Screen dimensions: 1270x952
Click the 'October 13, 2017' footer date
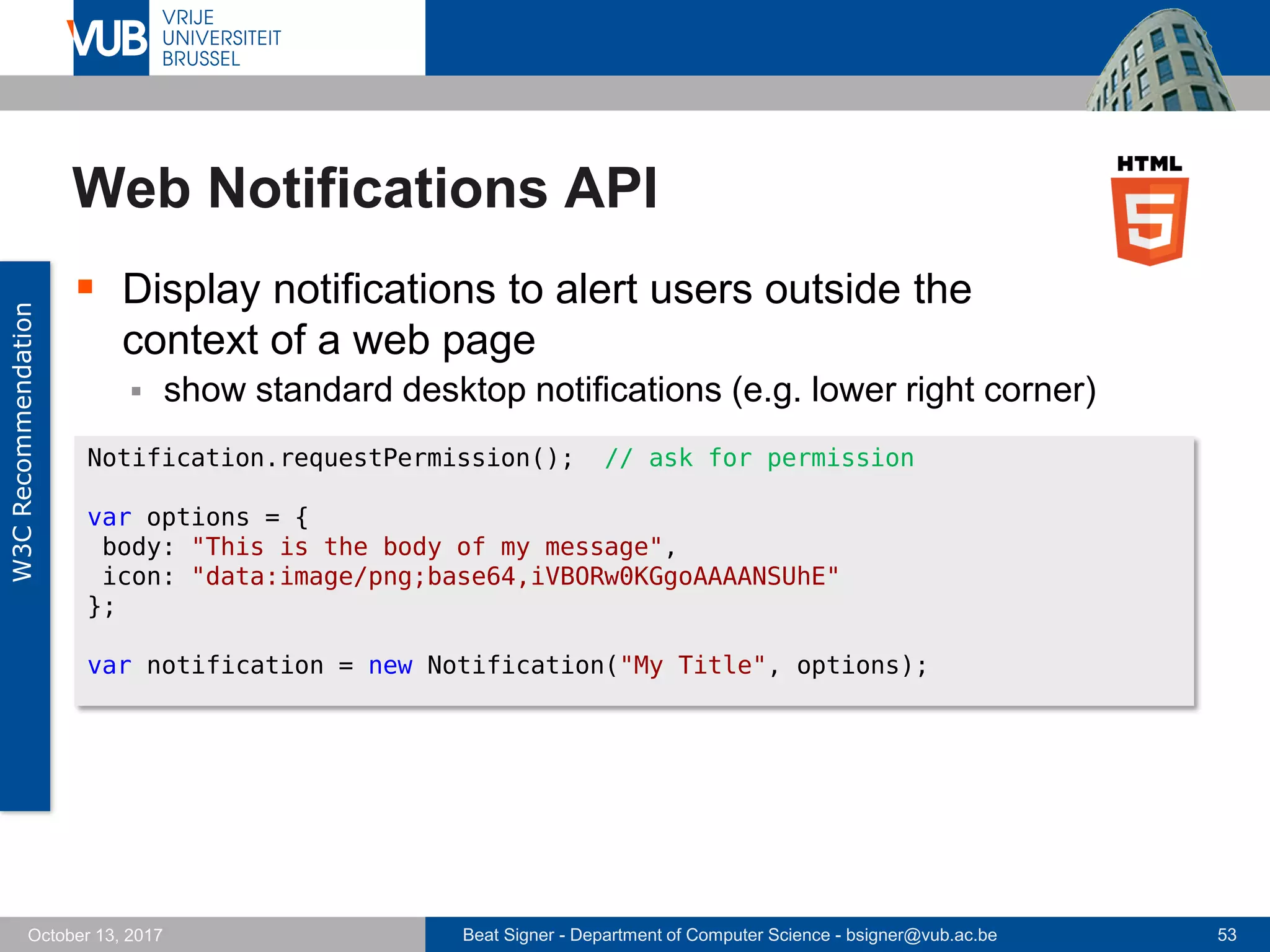95,935
